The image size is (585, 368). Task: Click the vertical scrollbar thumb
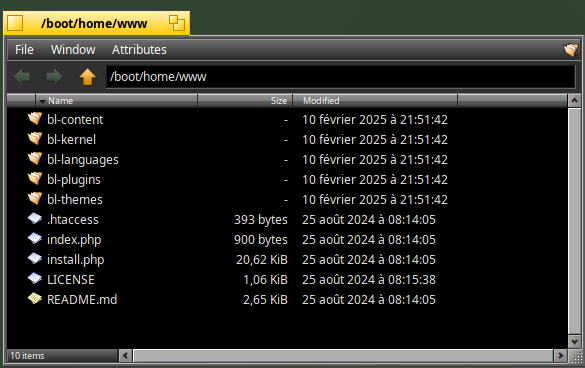pos(574,221)
